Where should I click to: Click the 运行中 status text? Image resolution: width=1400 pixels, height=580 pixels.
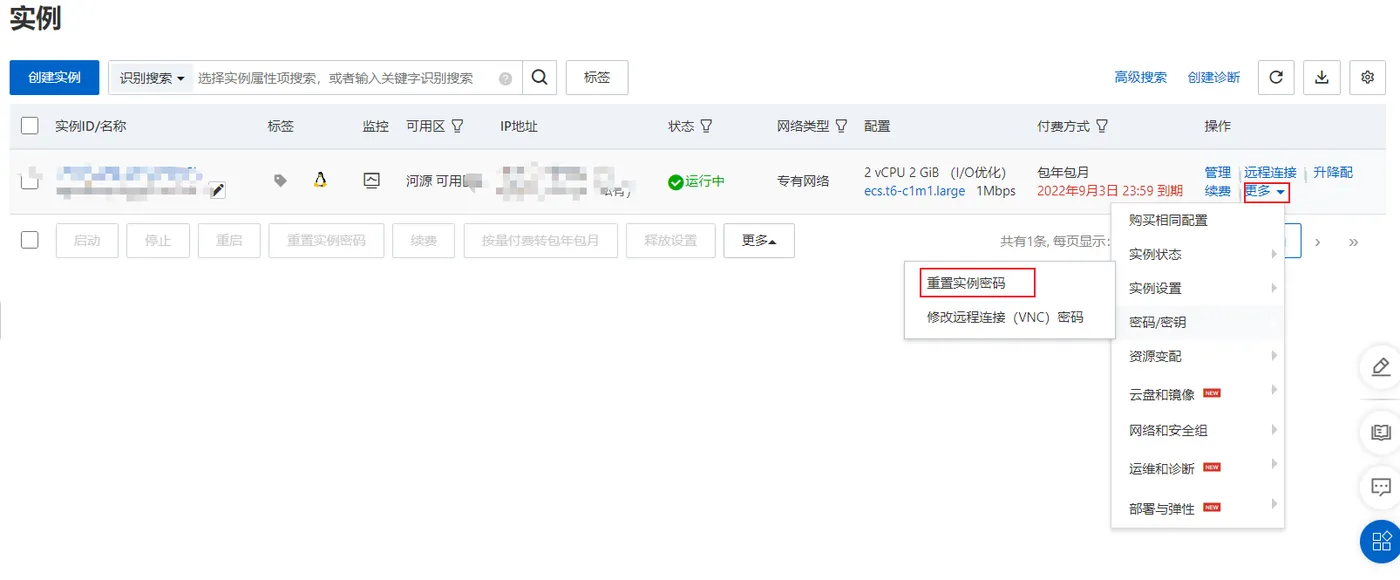pos(705,182)
